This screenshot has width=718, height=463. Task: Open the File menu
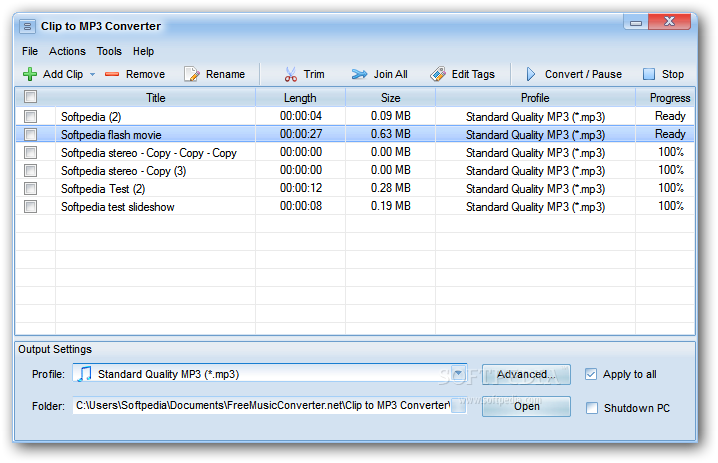point(30,51)
